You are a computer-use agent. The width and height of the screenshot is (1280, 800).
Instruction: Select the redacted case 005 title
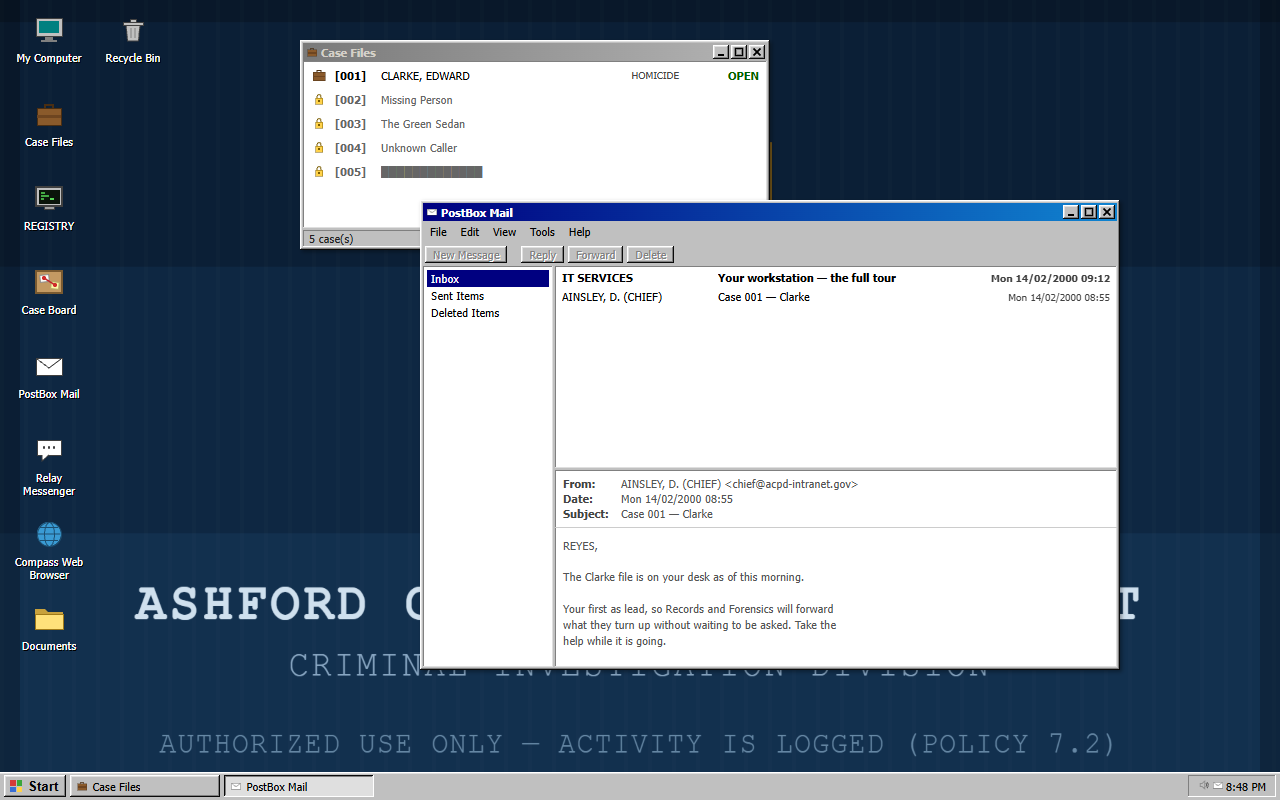click(432, 172)
